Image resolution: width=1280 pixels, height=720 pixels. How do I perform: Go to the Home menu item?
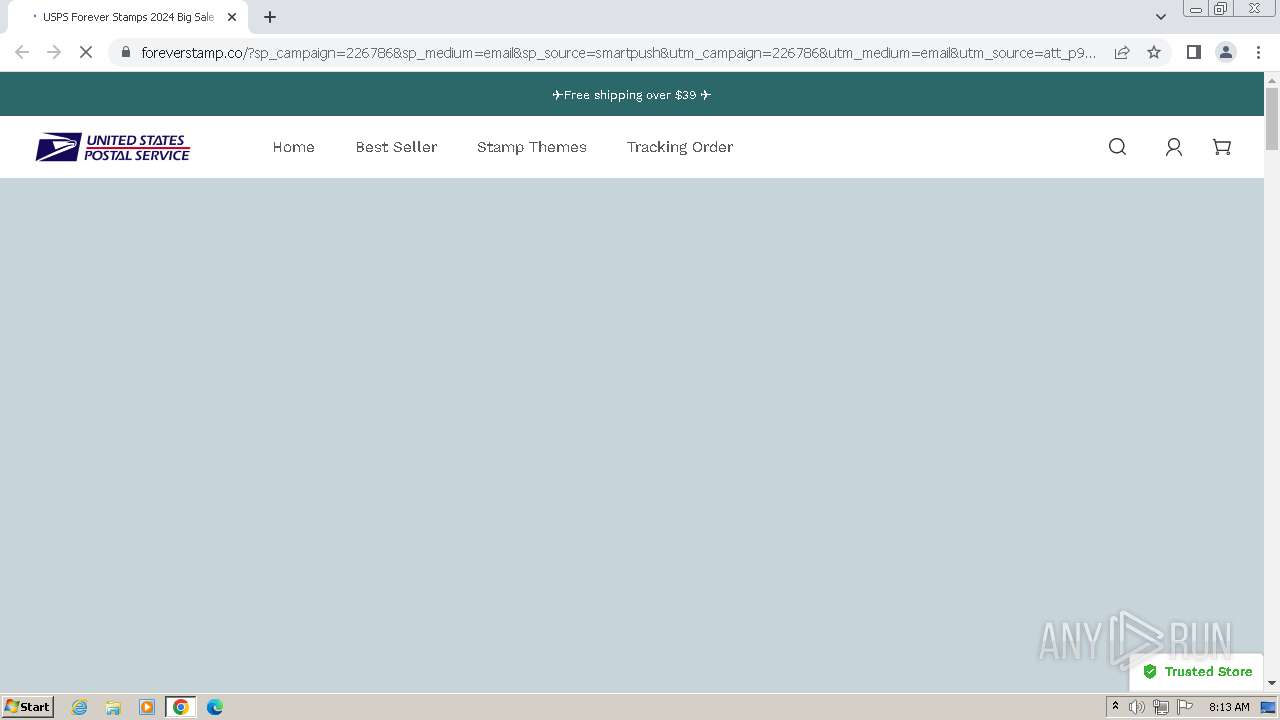tap(294, 147)
